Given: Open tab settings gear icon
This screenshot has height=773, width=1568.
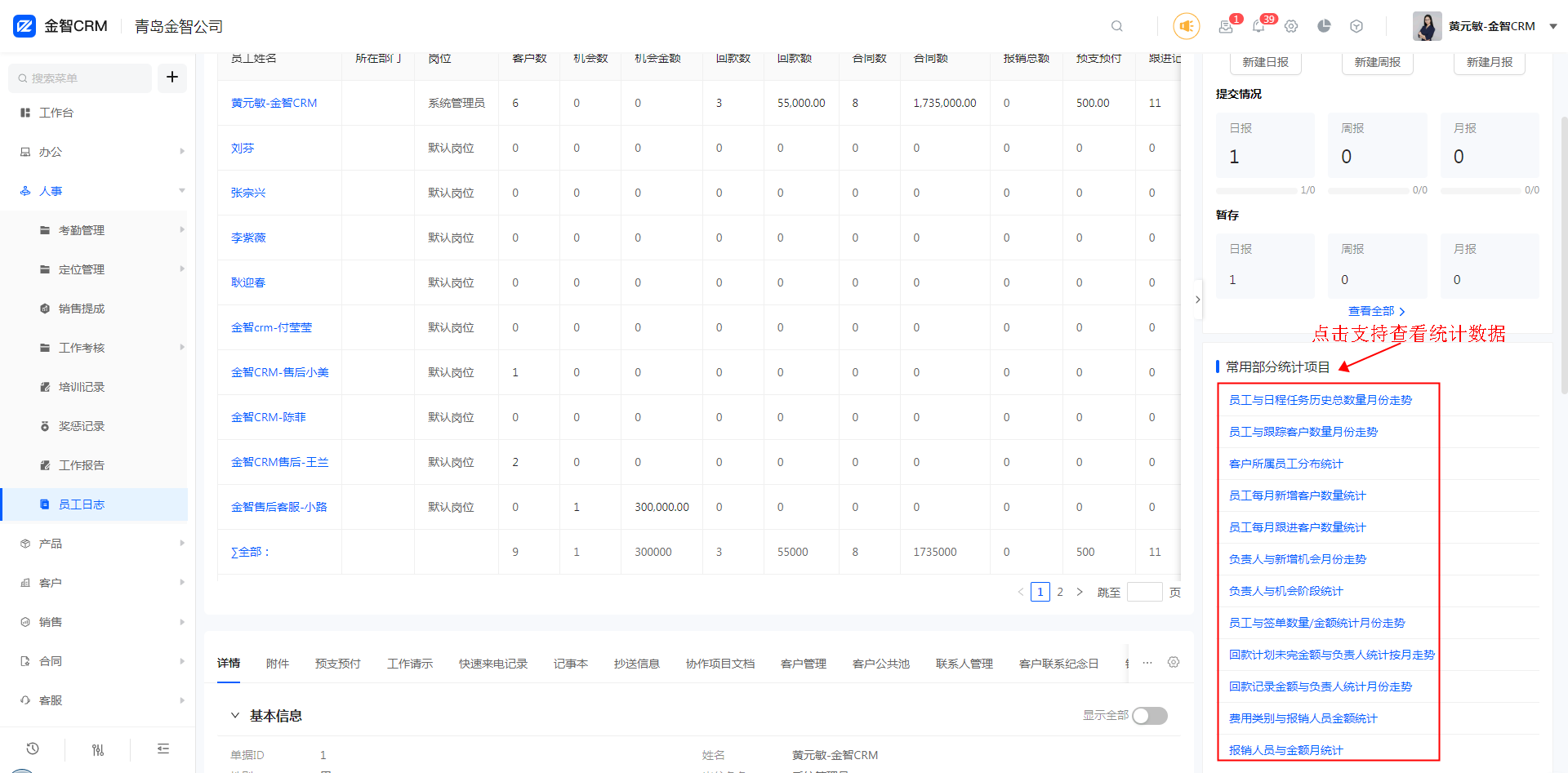Looking at the screenshot, I should pos(1174,662).
